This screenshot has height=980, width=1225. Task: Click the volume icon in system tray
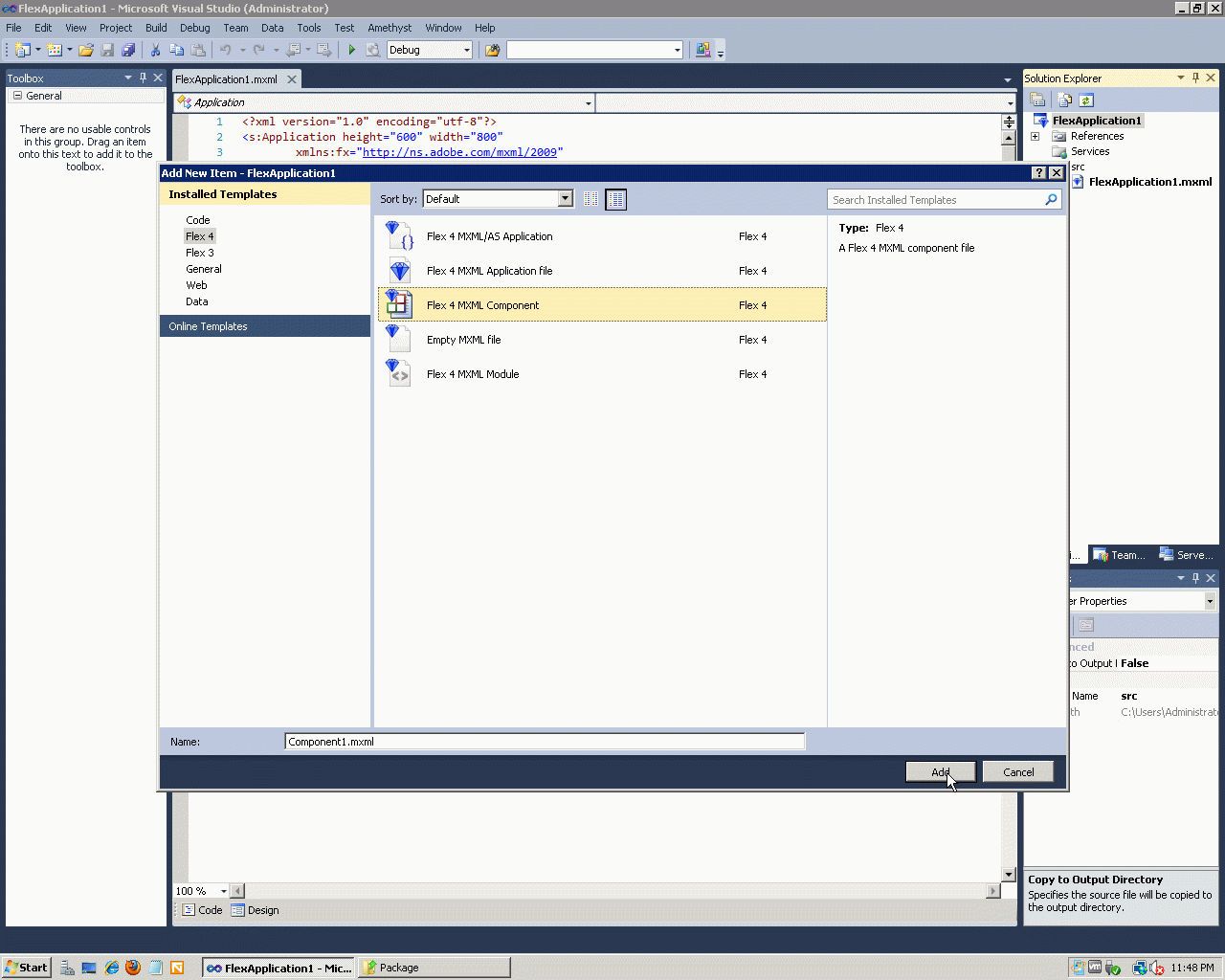point(1157,968)
